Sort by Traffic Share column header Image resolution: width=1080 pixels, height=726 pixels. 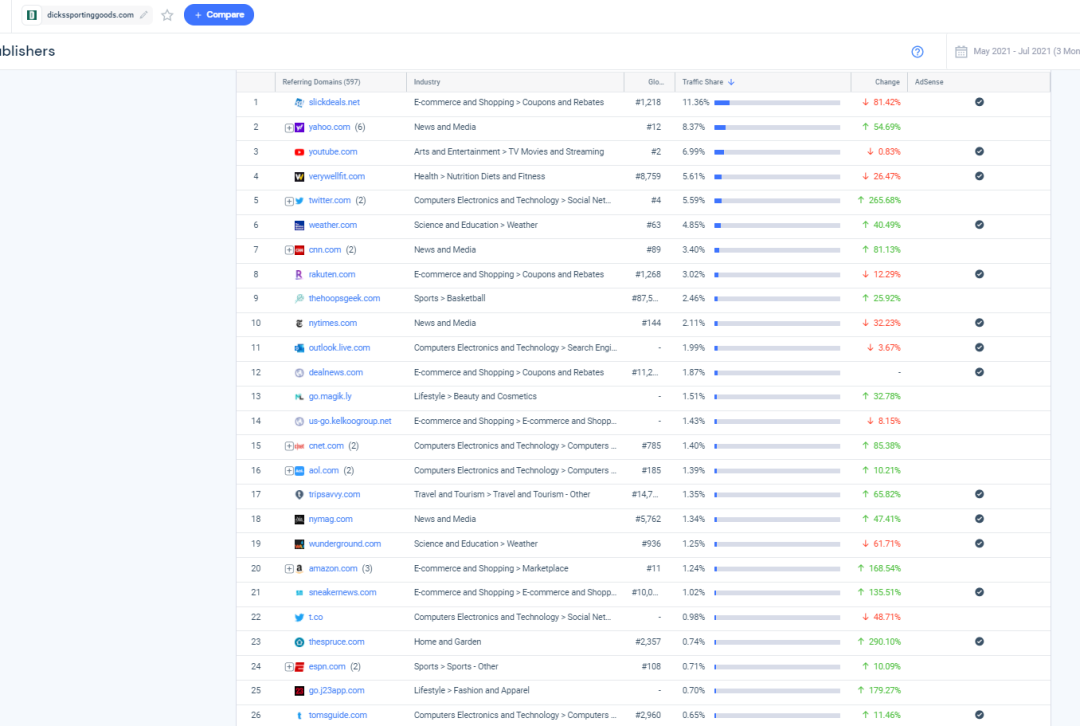(707, 82)
